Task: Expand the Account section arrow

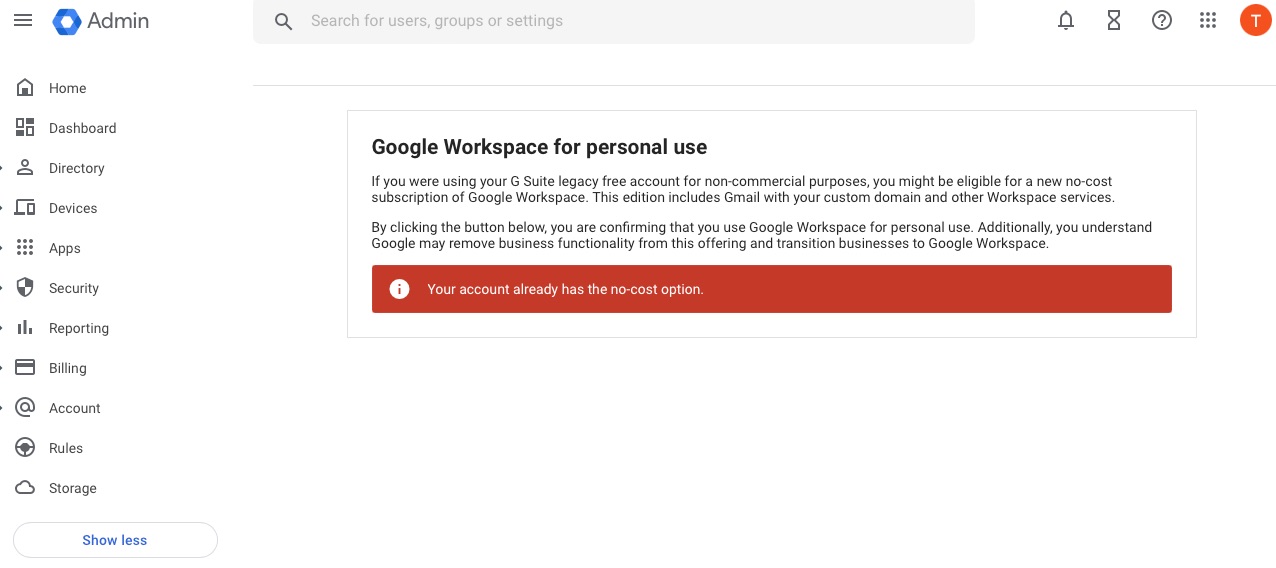Action: point(3,408)
